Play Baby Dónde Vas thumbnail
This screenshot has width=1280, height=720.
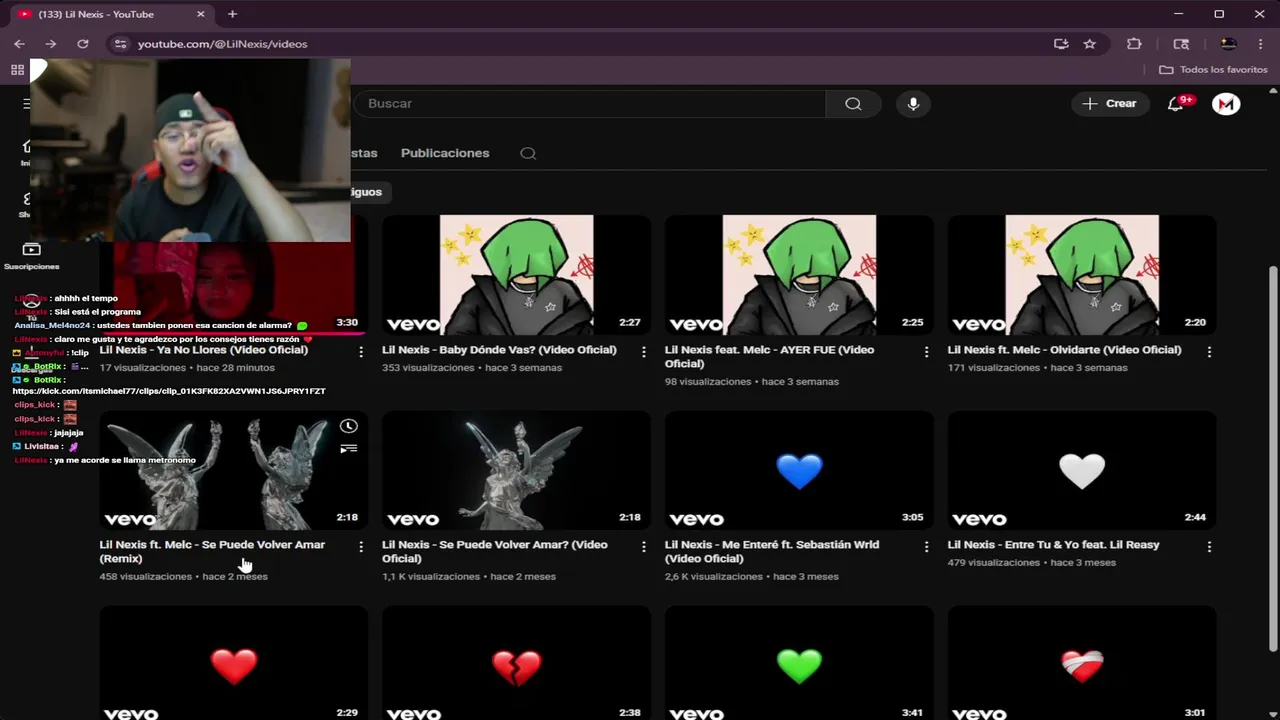point(516,275)
